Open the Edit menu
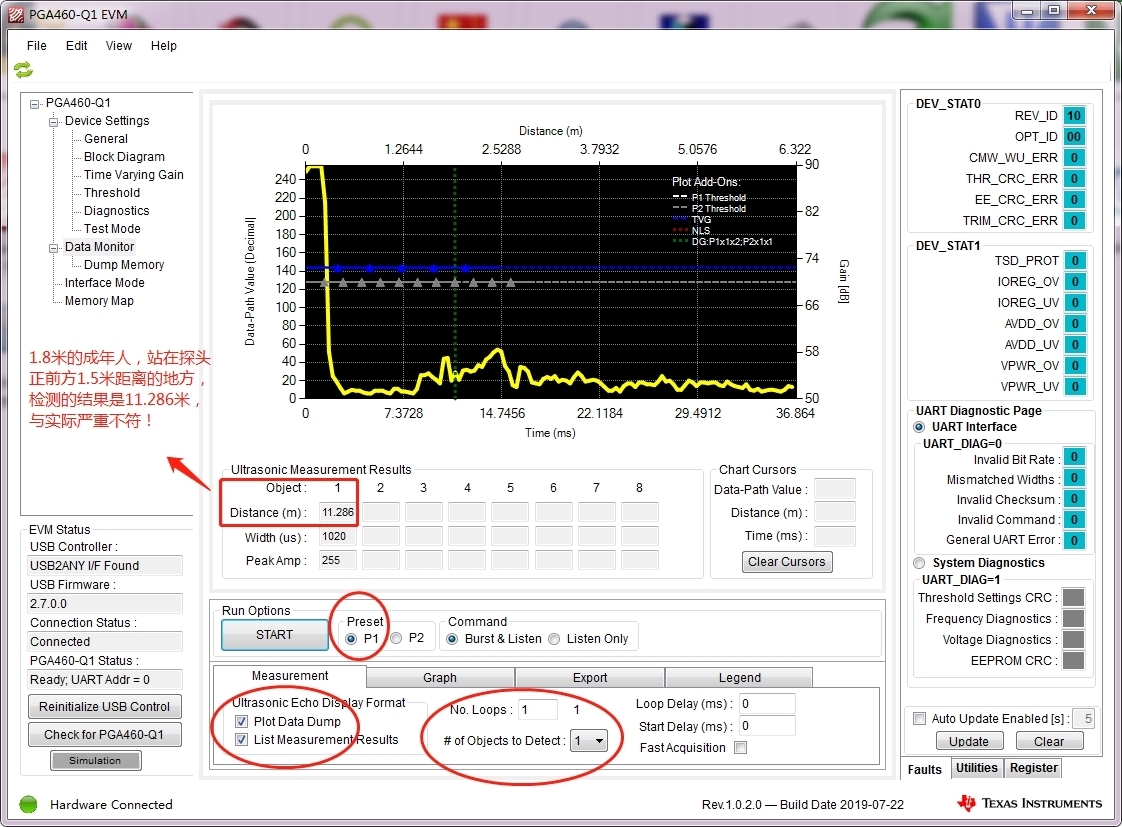The image size is (1122, 827). tap(77, 46)
